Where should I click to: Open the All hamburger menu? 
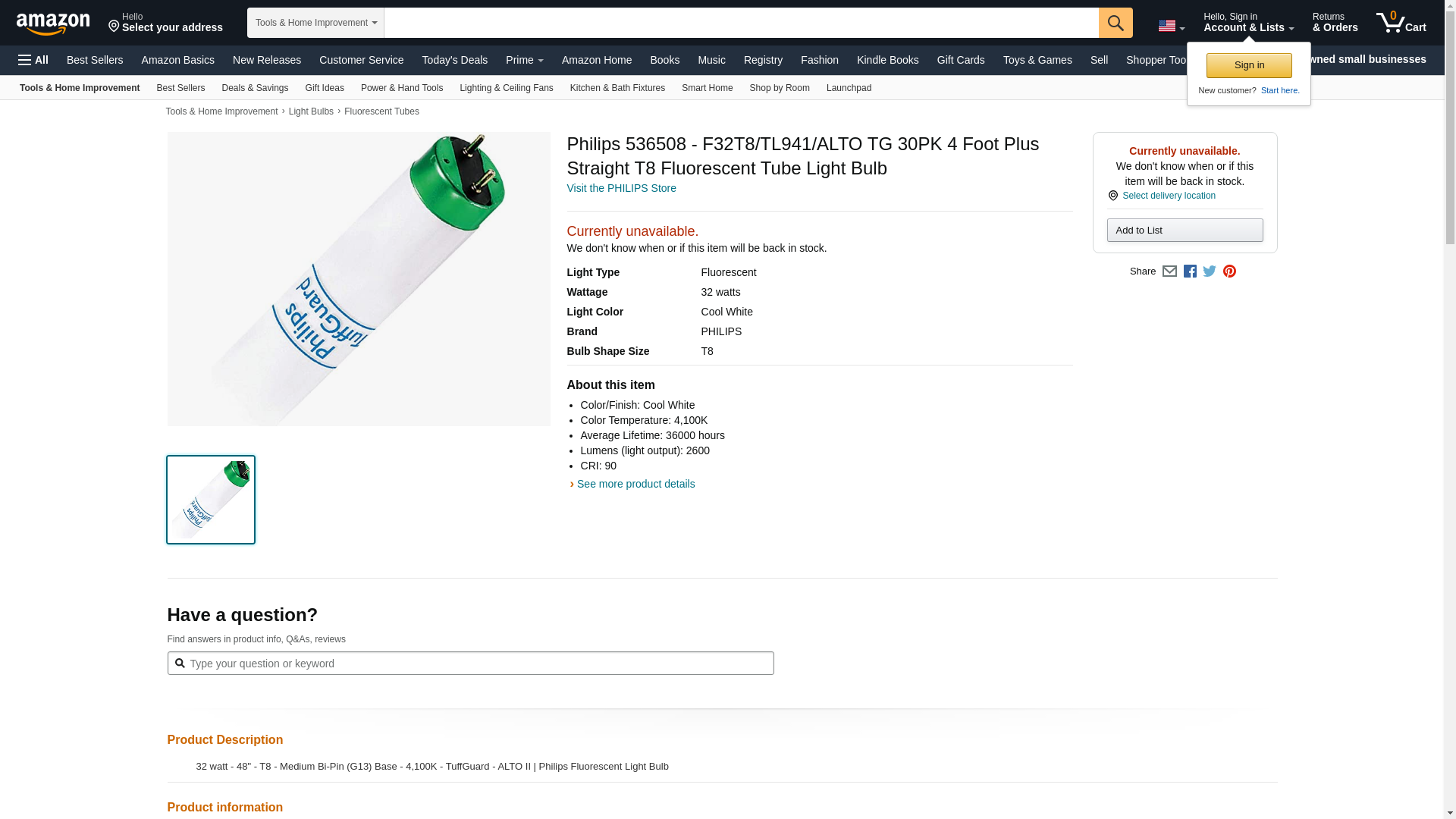coord(33,60)
